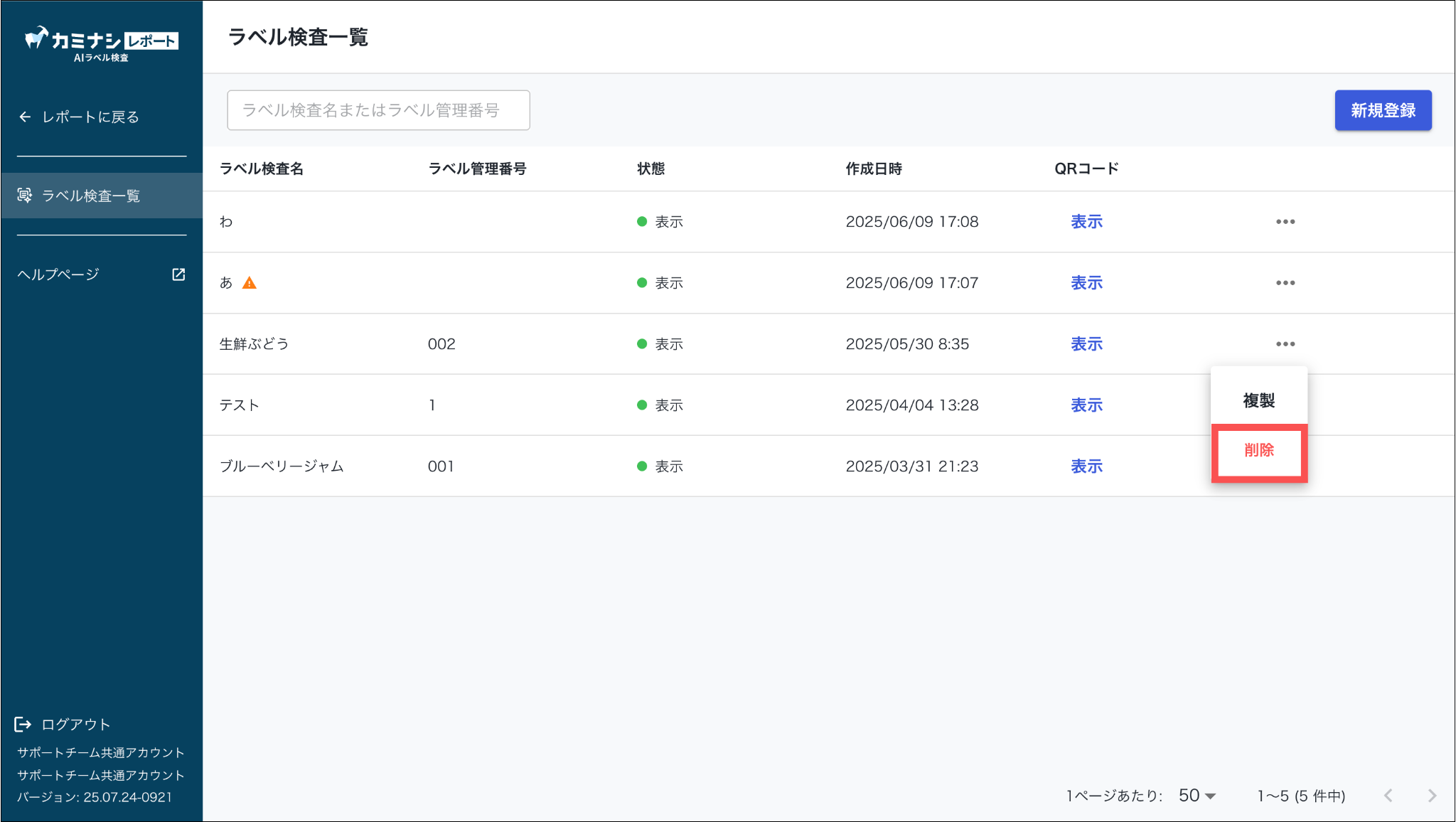Viewport: 1456px width, 822px height.
Task: Go to the previous page arrow
Action: point(1388,796)
